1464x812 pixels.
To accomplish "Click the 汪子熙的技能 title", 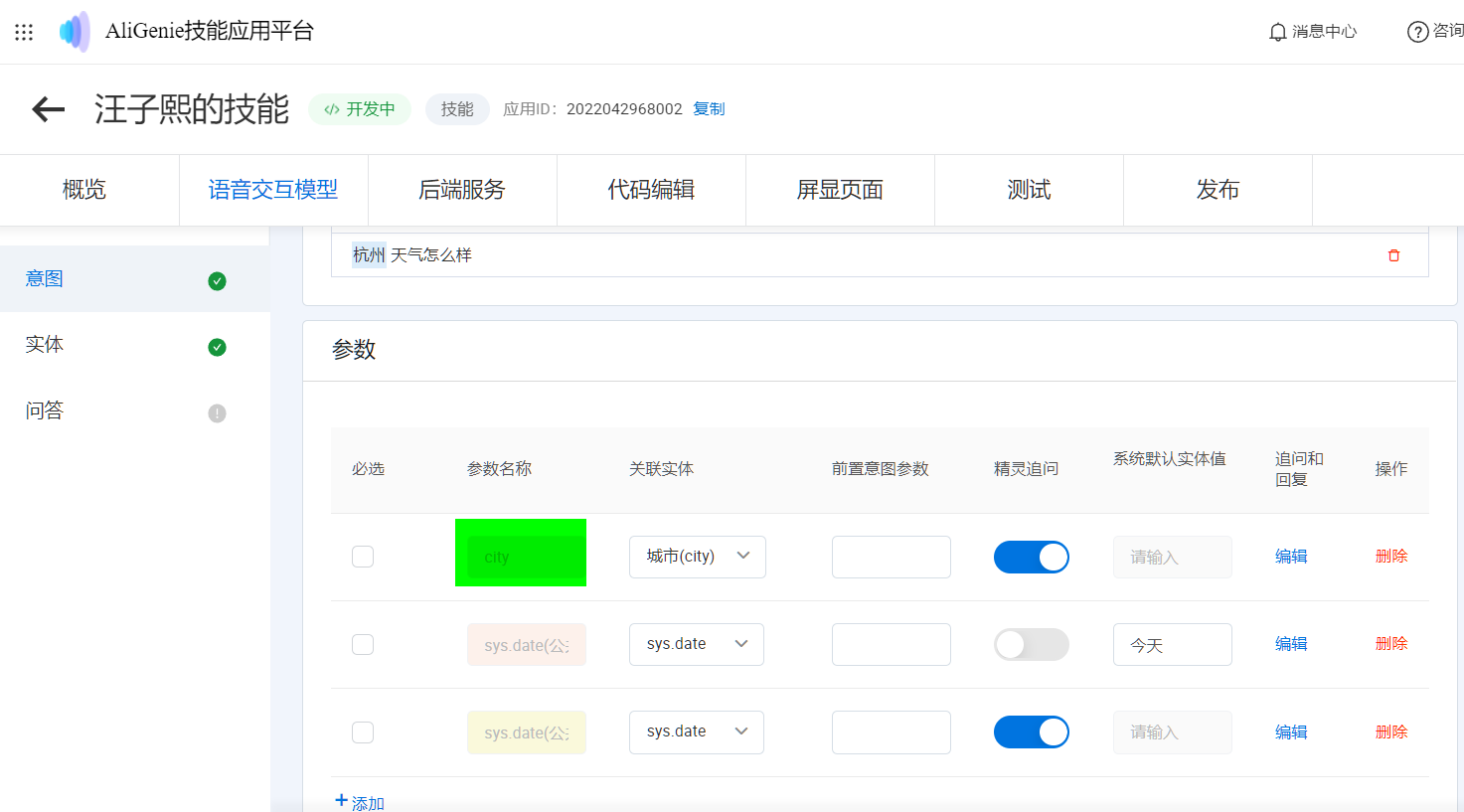I will tap(192, 109).
